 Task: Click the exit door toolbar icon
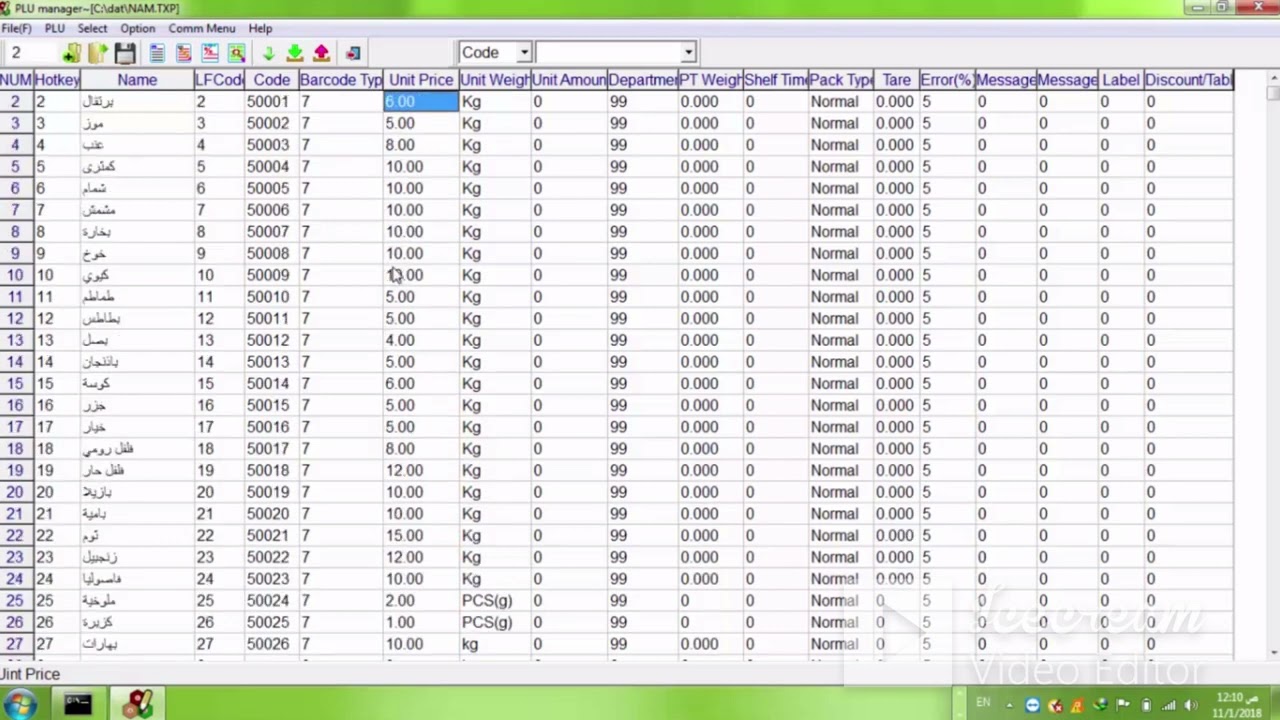353,53
